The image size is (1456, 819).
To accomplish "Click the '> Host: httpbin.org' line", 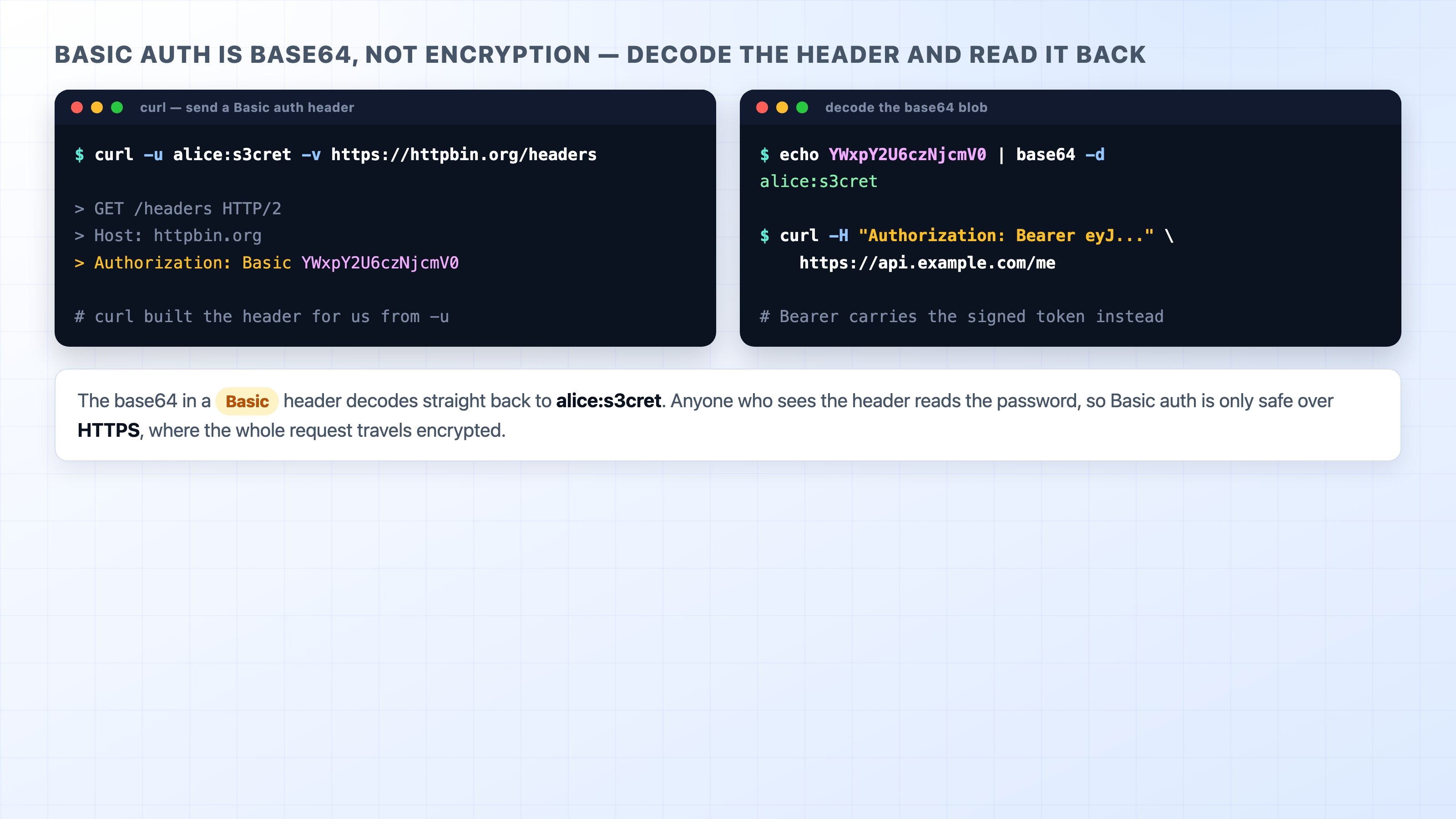I will 168,236.
